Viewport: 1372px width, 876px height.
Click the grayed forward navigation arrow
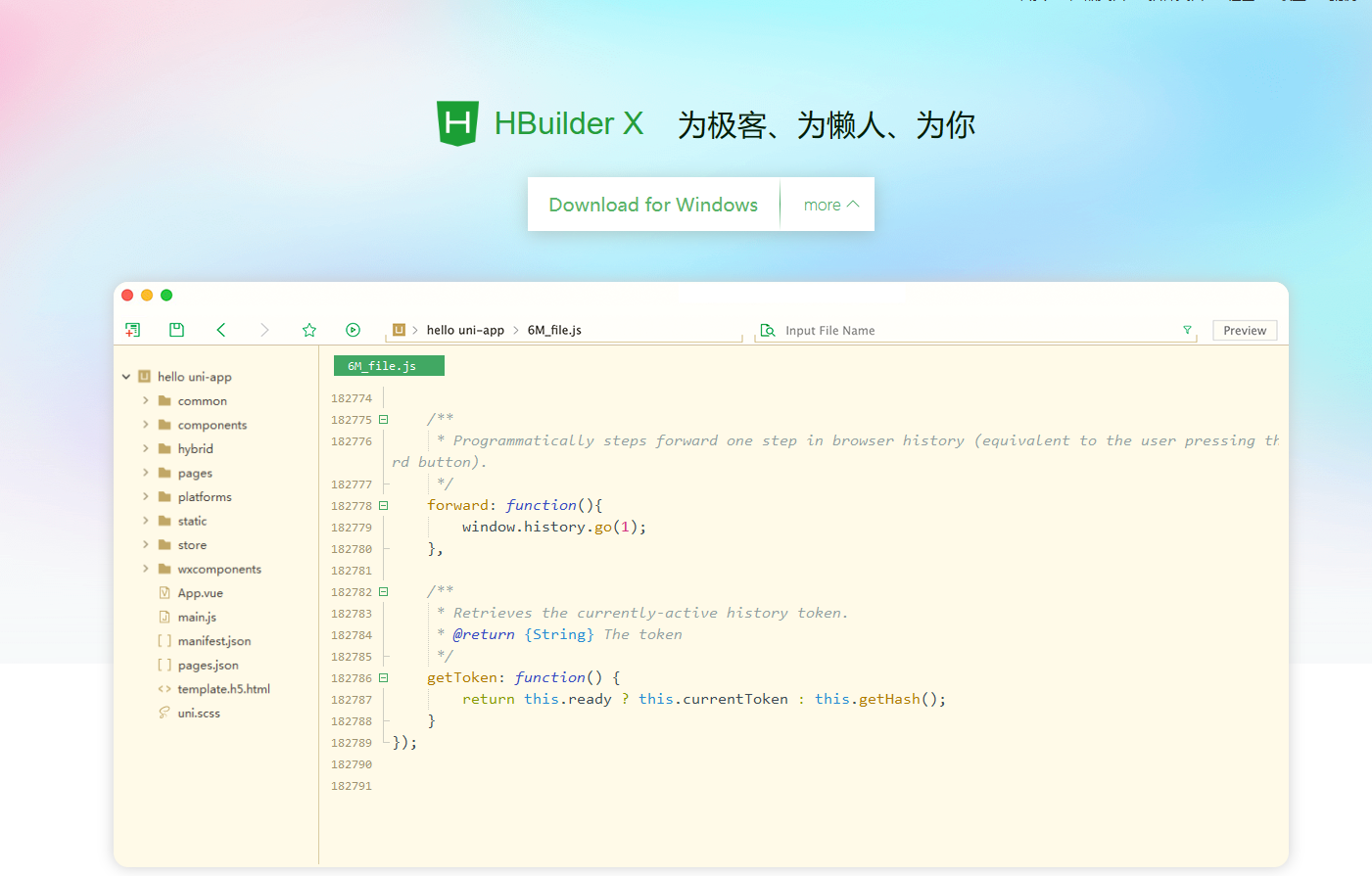pyautogui.click(x=264, y=330)
